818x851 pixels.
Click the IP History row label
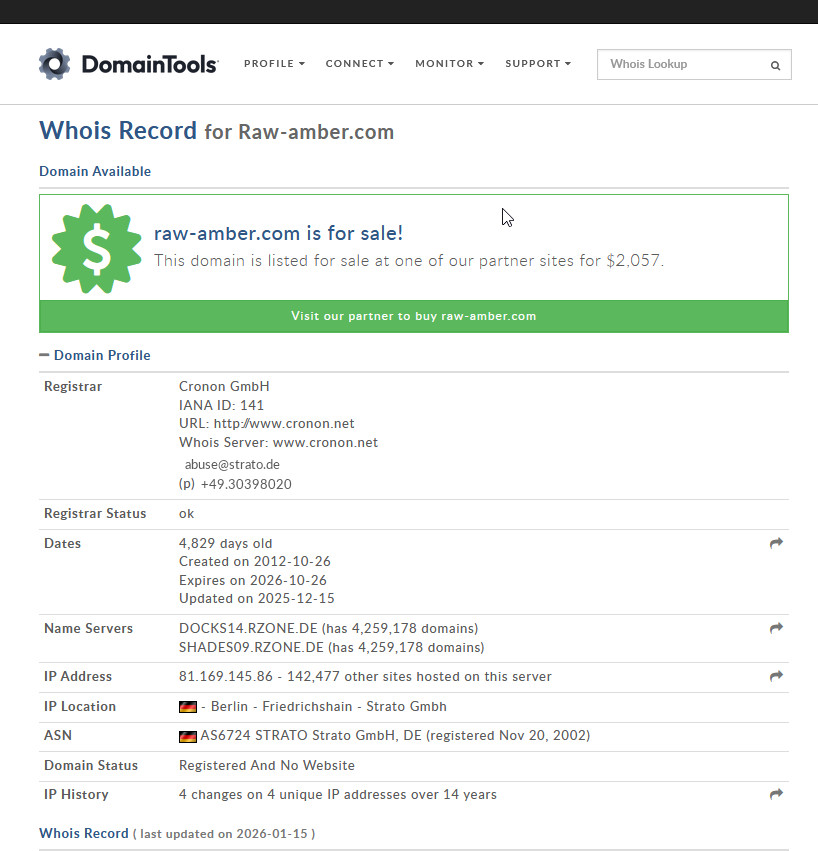click(76, 795)
